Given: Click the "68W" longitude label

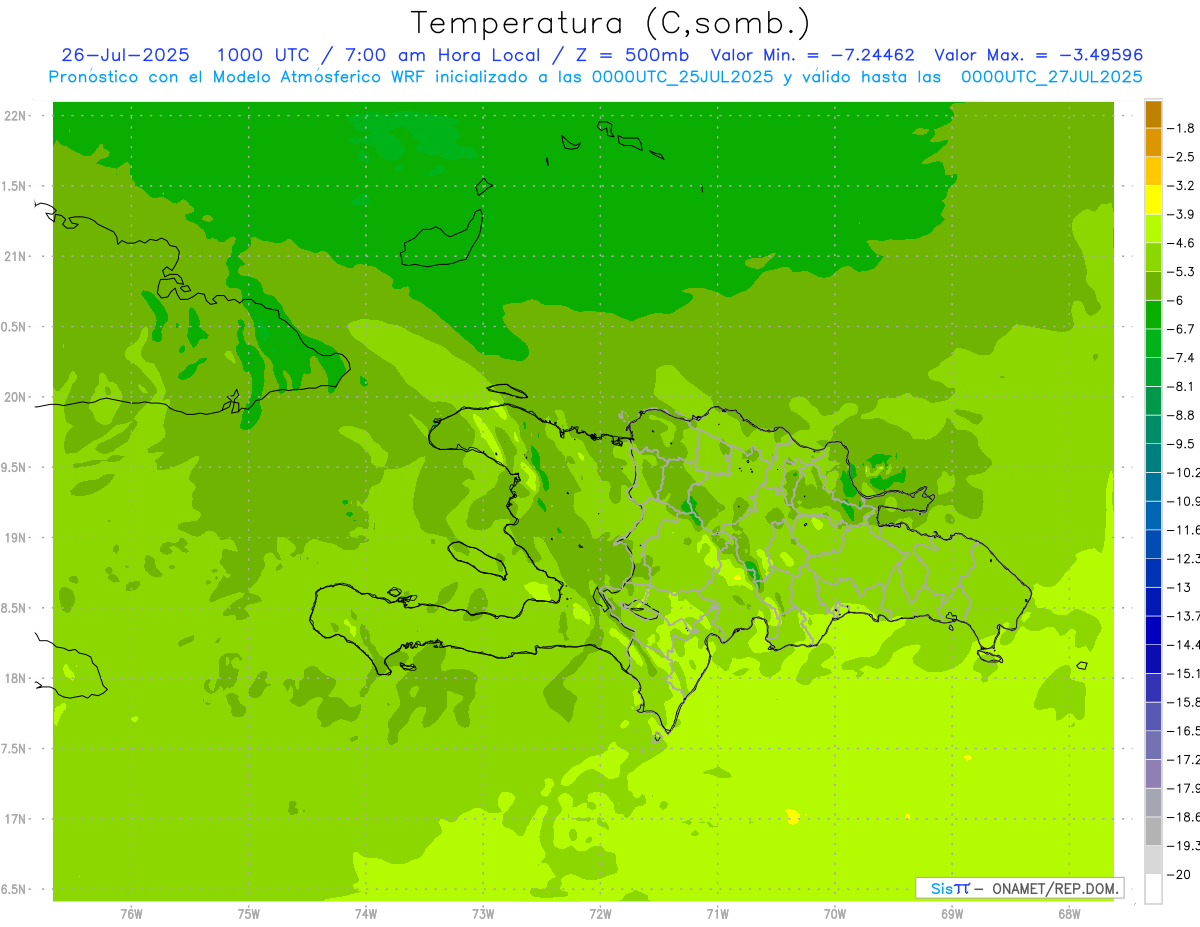Looking at the screenshot, I should pyautogui.click(x=1068, y=914).
